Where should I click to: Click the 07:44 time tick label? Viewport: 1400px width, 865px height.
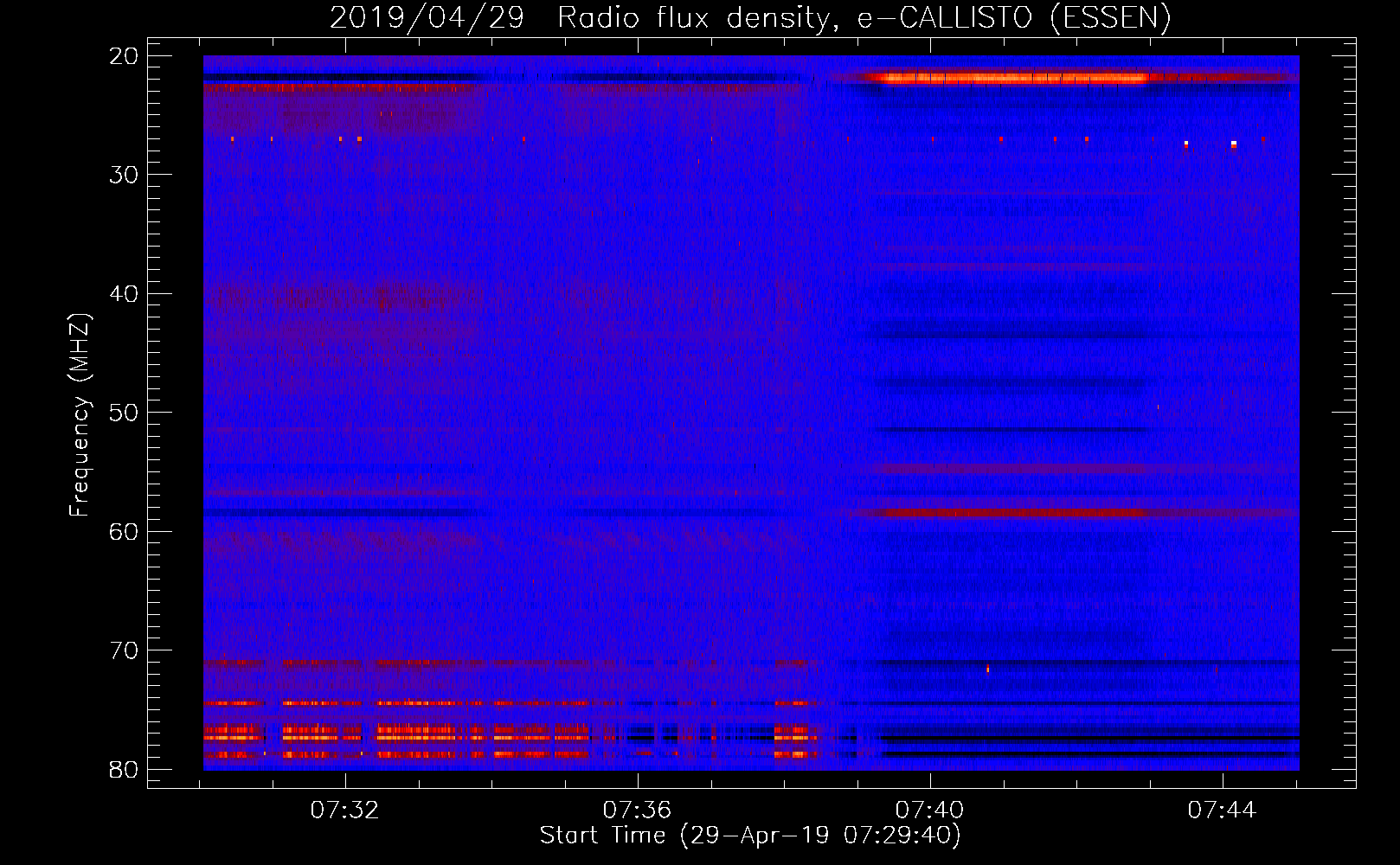coord(1222,811)
